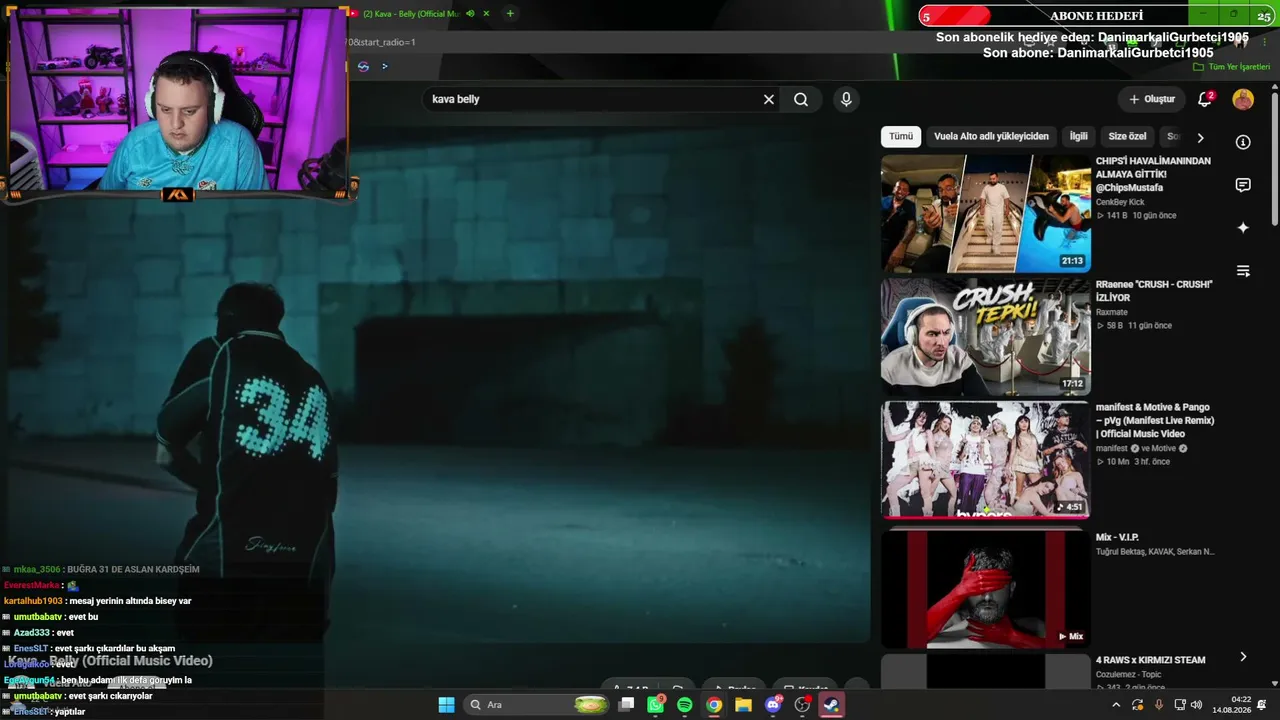Open Discord from the taskbar
The image size is (1280, 720).
pos(772,705)
